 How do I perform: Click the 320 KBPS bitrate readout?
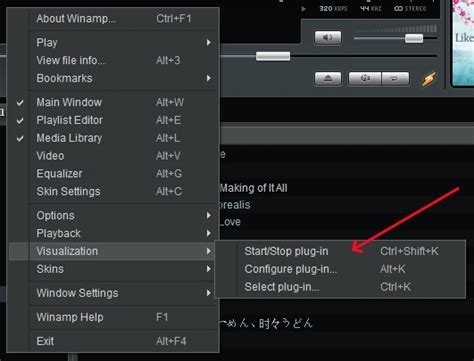[333, 9]
